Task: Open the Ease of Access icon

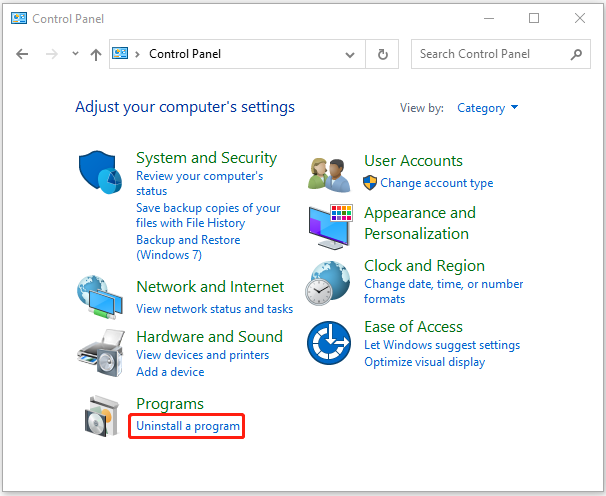Action: (329, 343)
